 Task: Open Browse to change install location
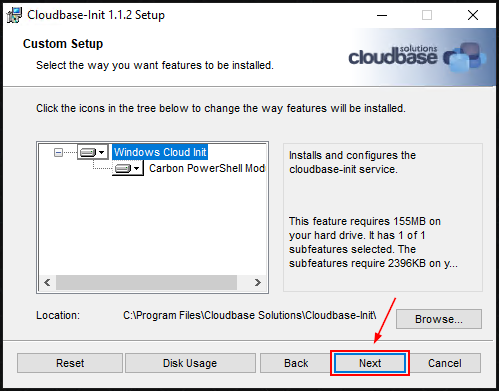pyautogui.click(x=439, y=319)
